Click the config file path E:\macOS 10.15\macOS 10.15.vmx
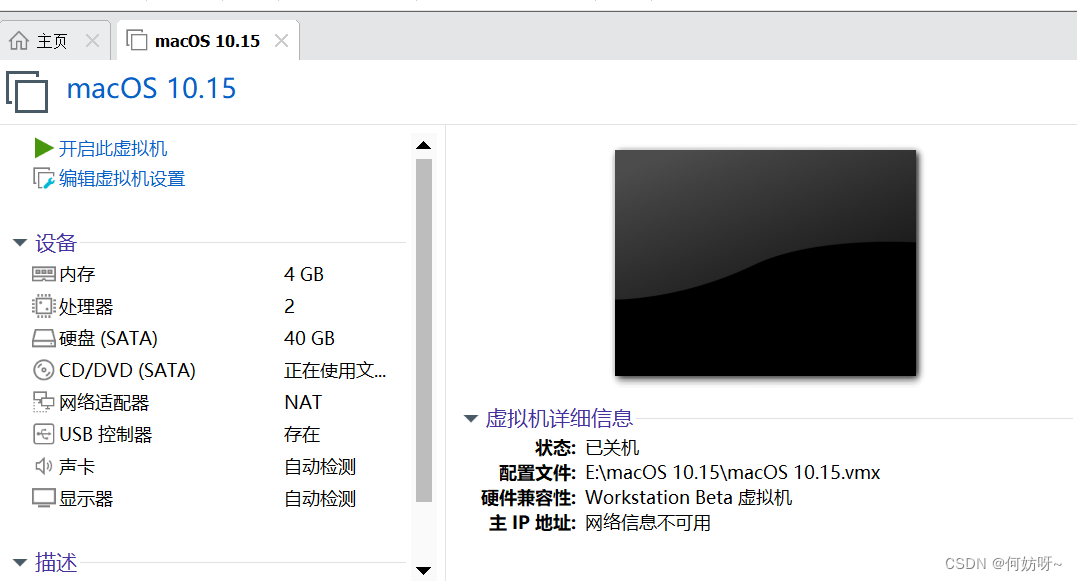 tap(733, 472)
